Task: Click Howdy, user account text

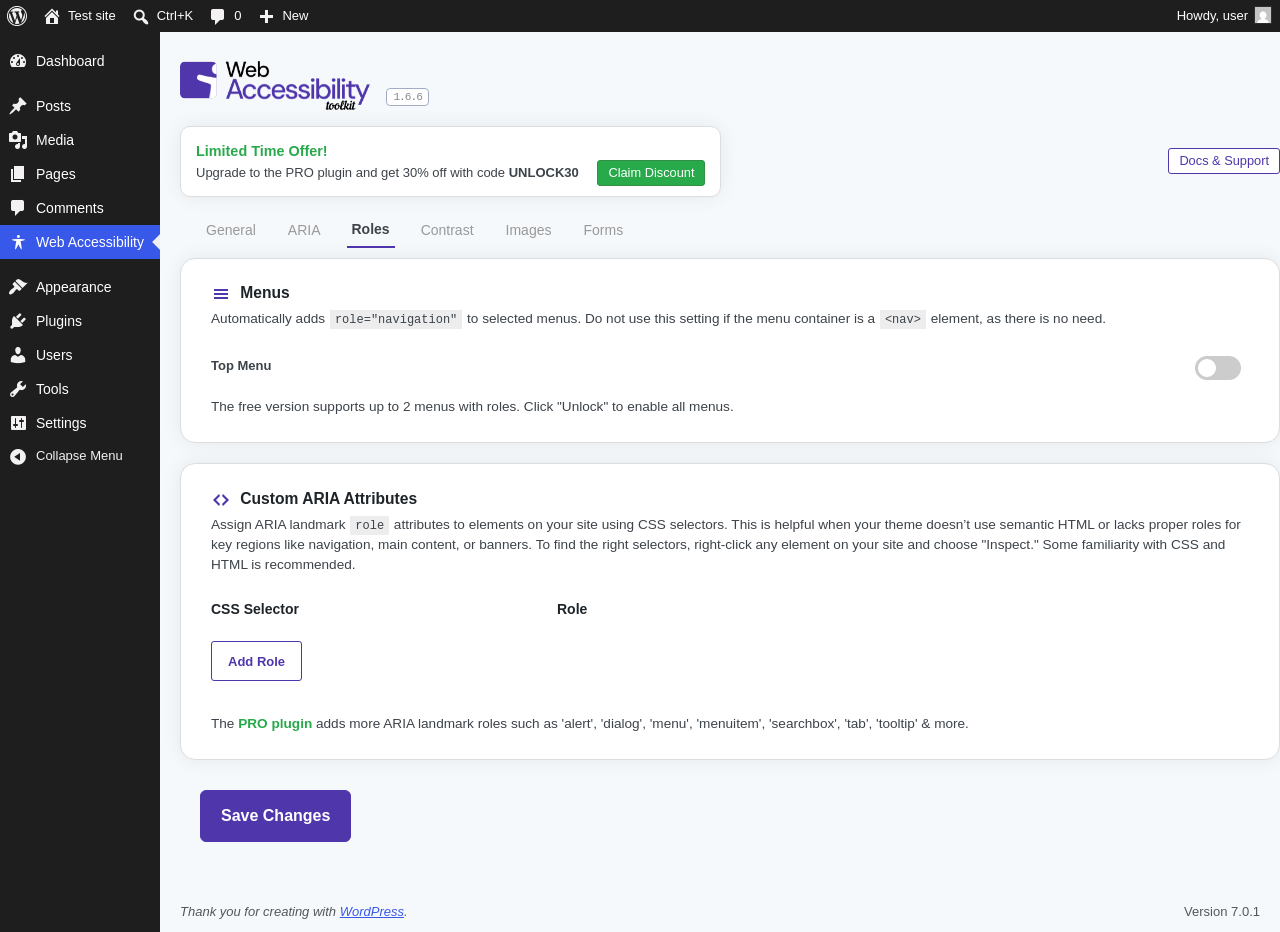Action: (x=1212, y=16)
